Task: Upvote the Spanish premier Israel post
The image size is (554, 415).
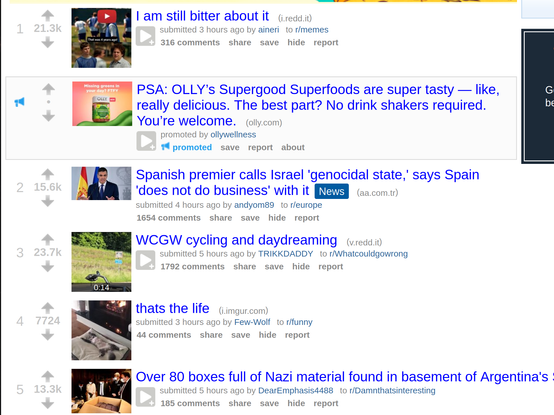Action: click(x=48, y=174)
